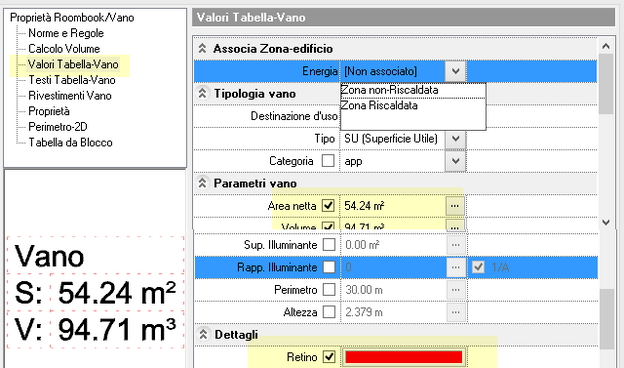
Task: Open the Area netta ellipsis button
Action: pos(455,206)
